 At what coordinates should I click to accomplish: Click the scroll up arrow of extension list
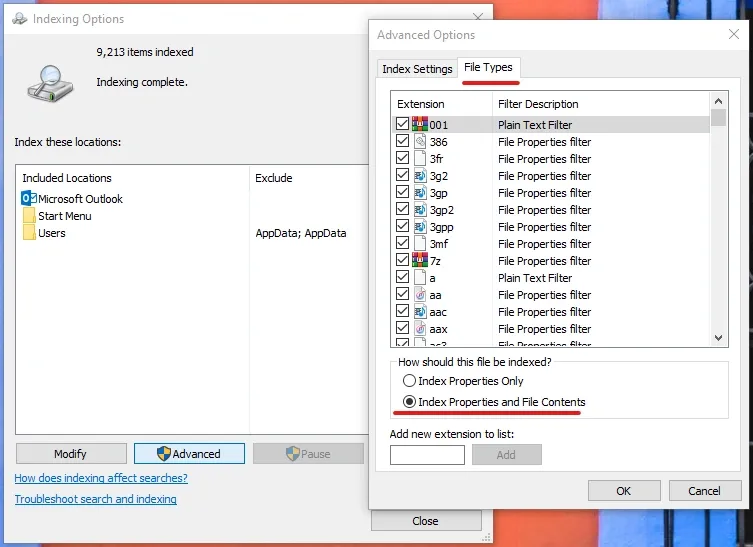718,101
